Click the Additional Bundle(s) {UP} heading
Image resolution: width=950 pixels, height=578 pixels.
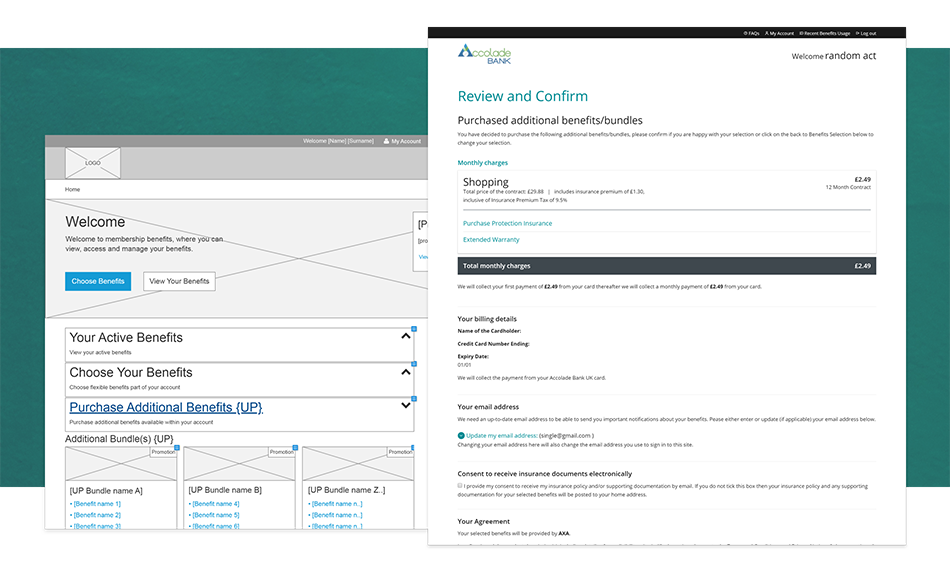(x=119, y=439)
